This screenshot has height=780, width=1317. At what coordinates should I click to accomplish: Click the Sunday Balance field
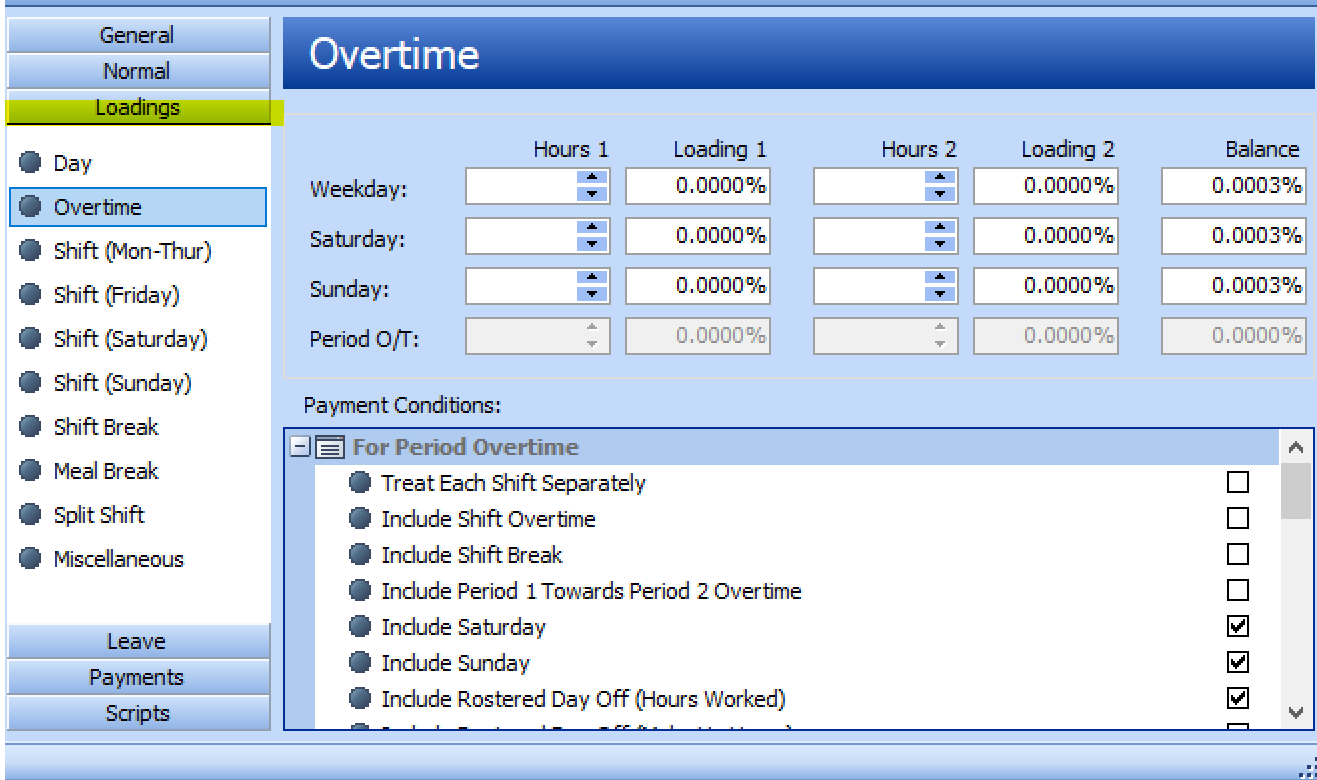click(1234, 285)
